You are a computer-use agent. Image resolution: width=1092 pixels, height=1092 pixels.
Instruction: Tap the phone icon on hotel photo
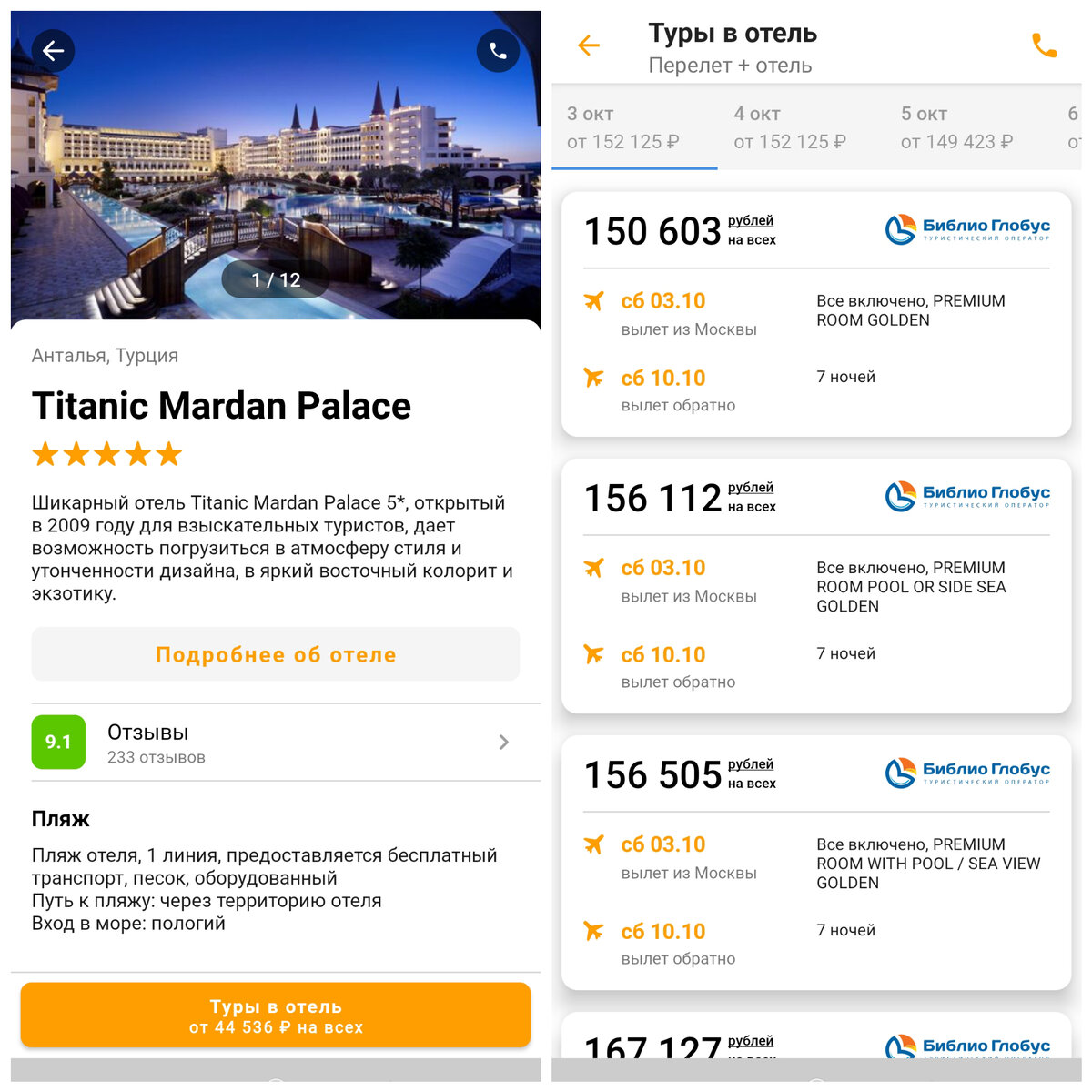(498, 51)
